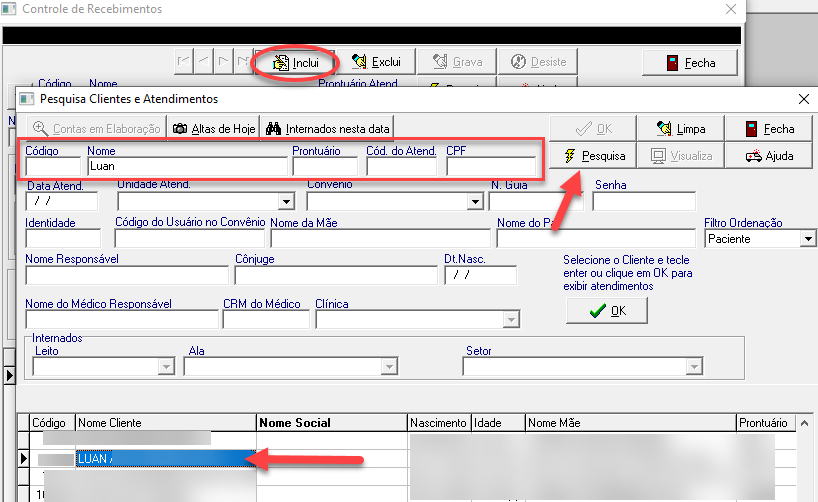This screenshot has height=502, width=818.
Task: Focus the N. Guia input field
Action: click(x=536, y=201)
